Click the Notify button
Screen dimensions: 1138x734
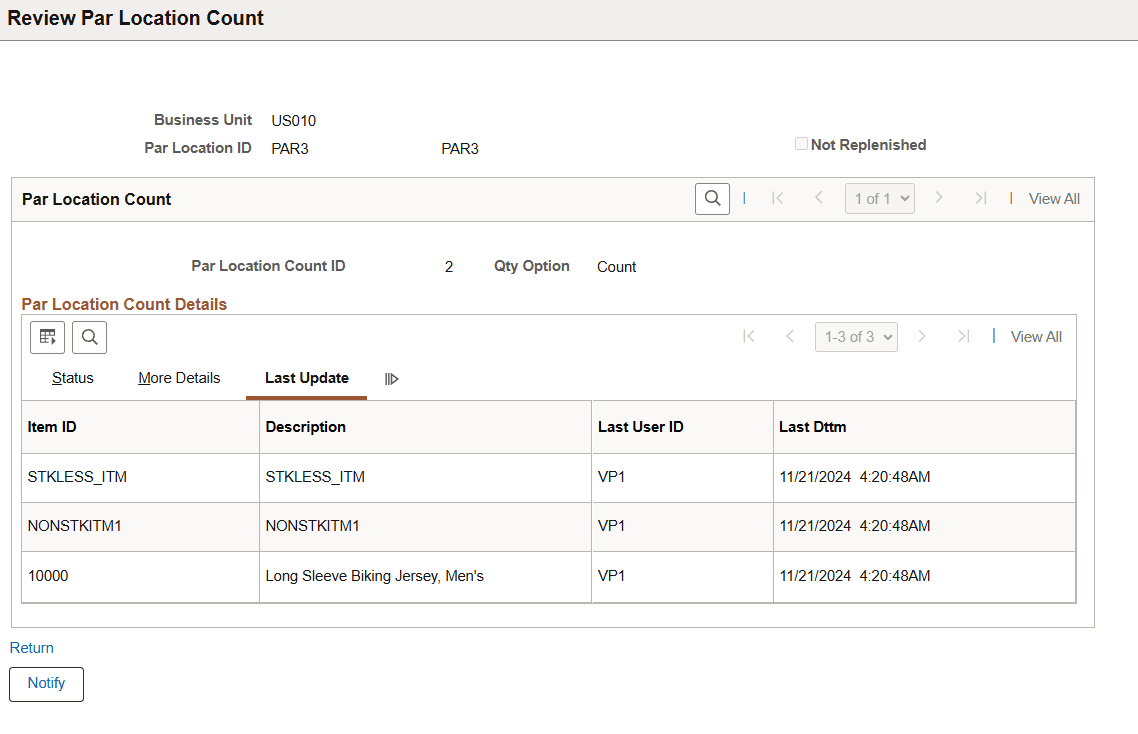(x=46, y=684)
